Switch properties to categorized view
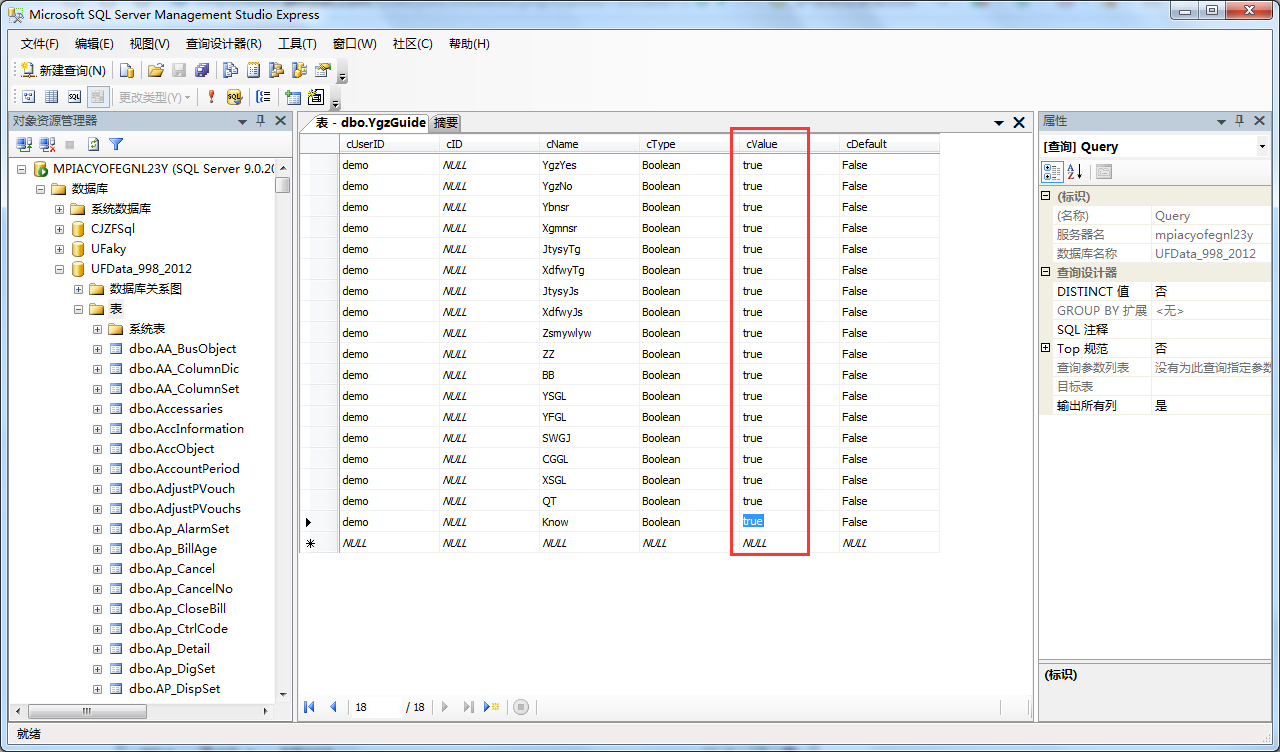This screenshot has width=1280, height=752. (1052, 172)
